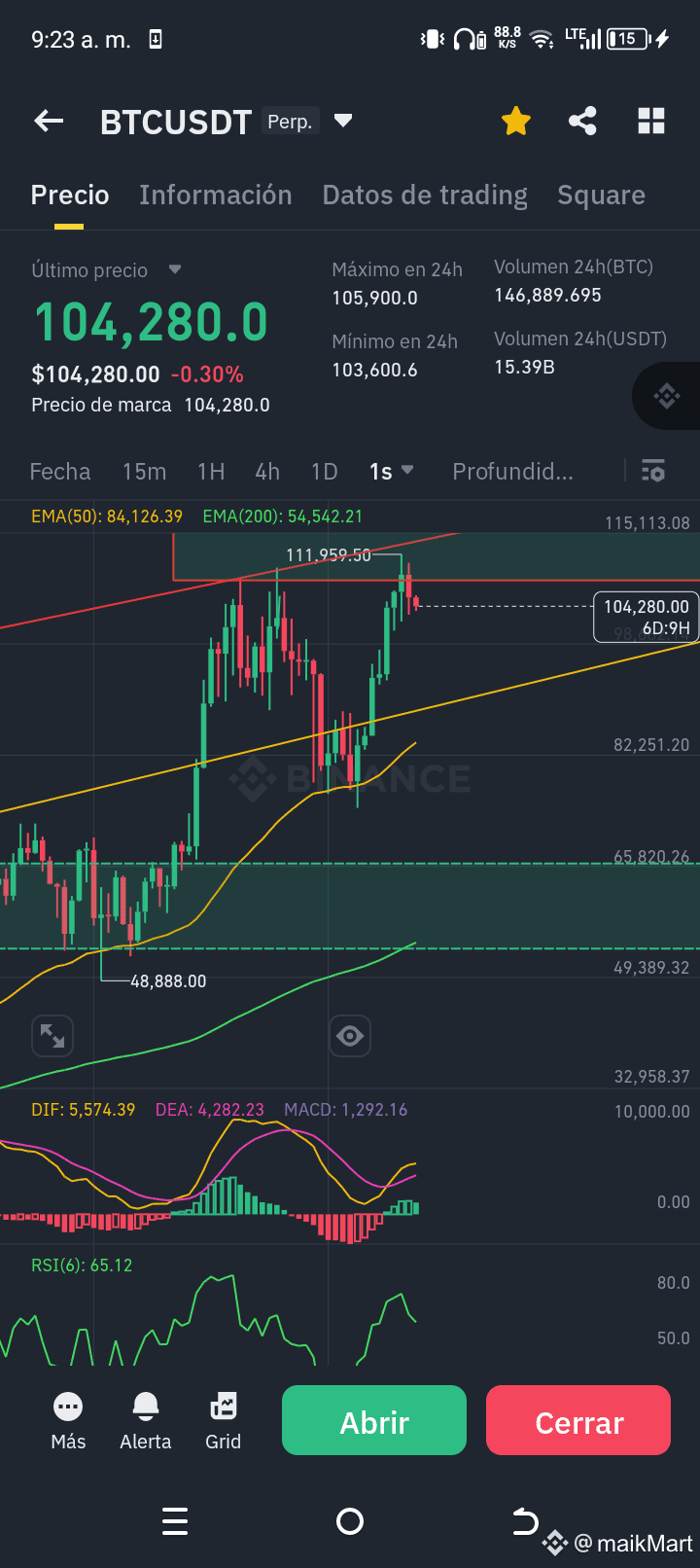Tap the Máximo en 24h value 105,900.0

point(375,298)
